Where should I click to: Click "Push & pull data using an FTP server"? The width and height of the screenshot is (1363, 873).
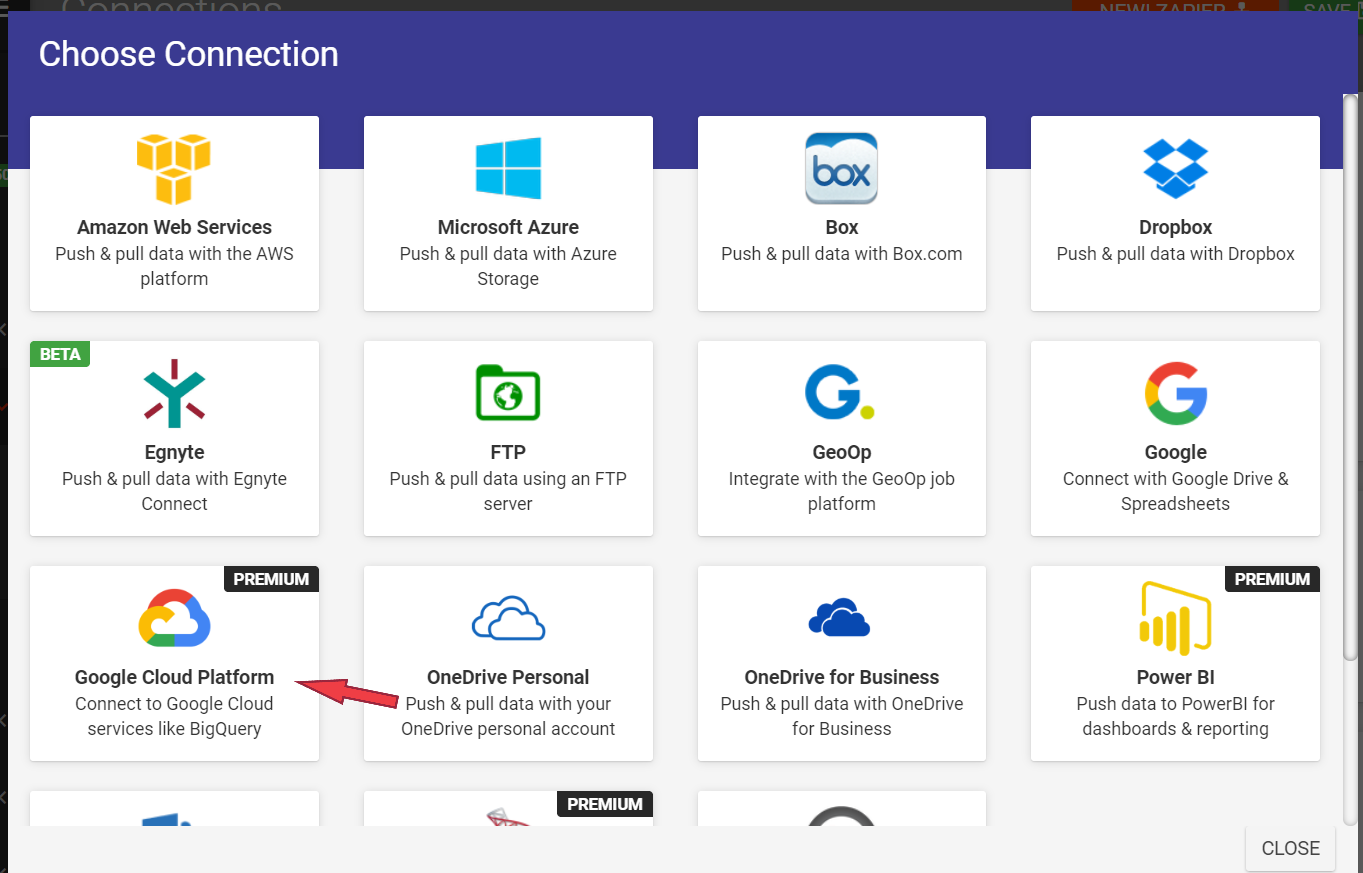(508, 491)
